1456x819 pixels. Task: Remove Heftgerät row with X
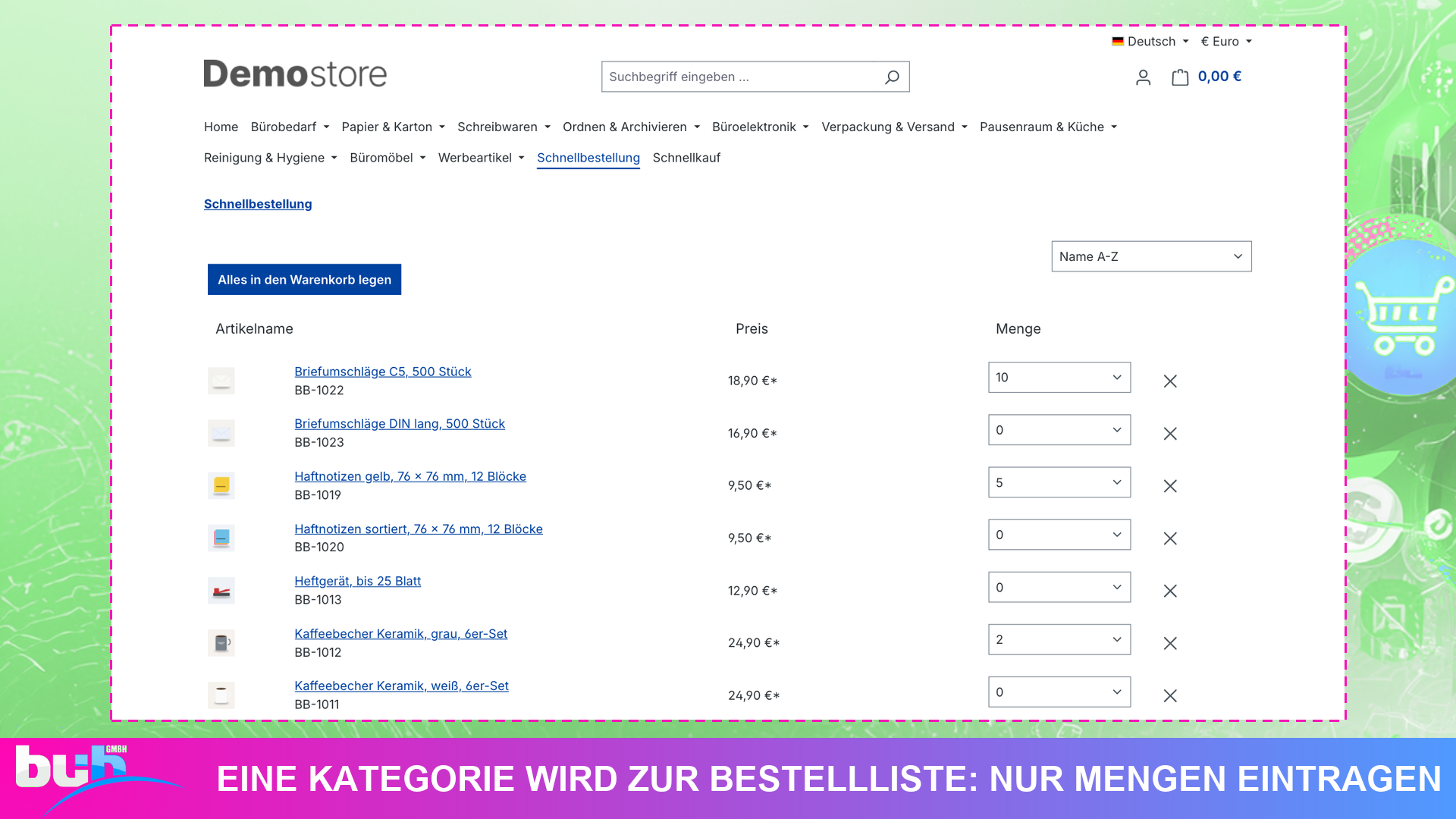(1170, 591)
